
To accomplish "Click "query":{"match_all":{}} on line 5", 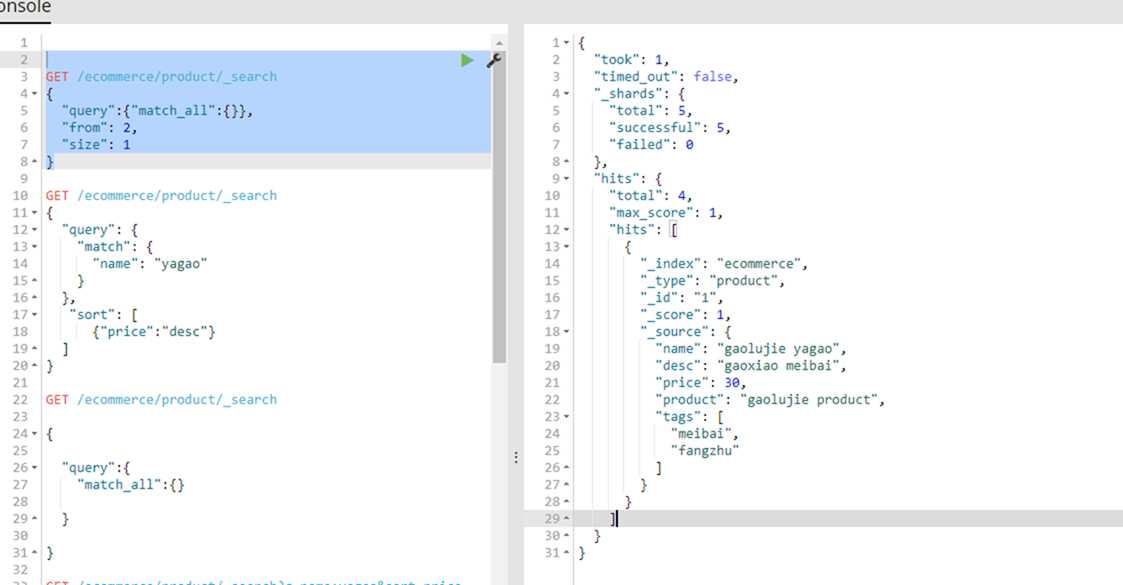I will (x=157, y=111).
